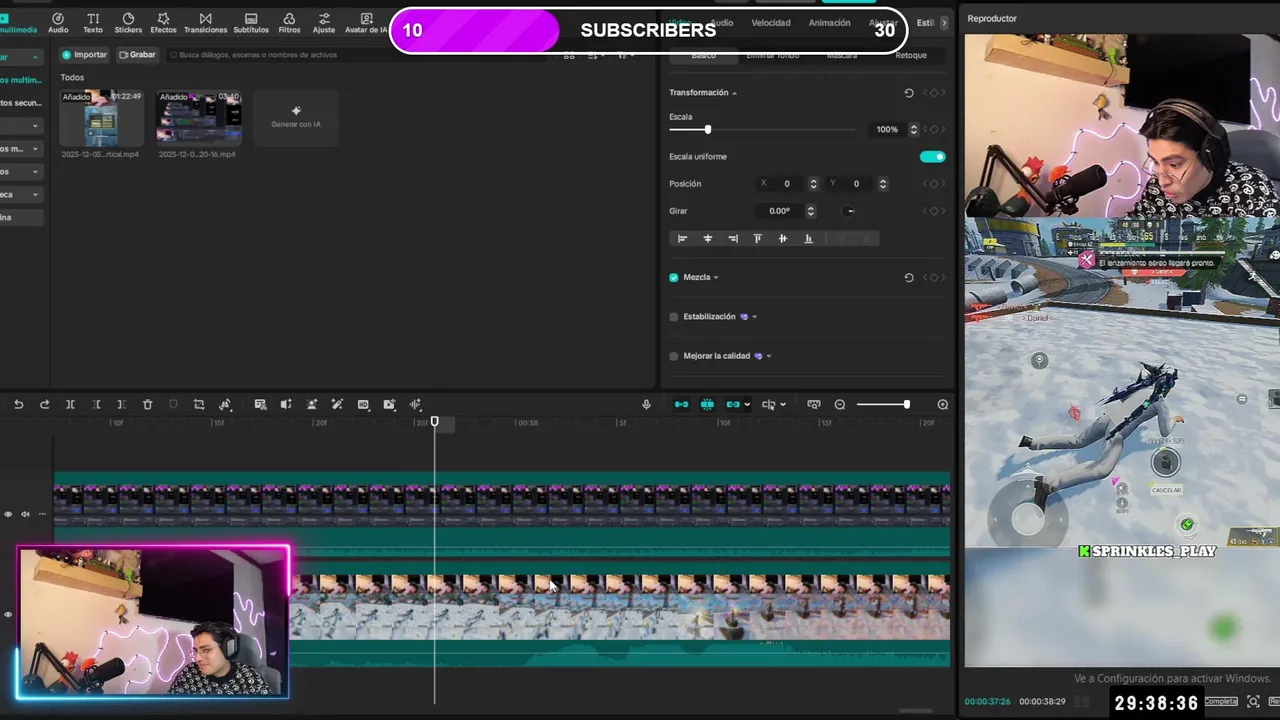This screenshot has width=1280, height=720.
Task: Click the microphone voiceover record icon
Action: click(646, 404)
